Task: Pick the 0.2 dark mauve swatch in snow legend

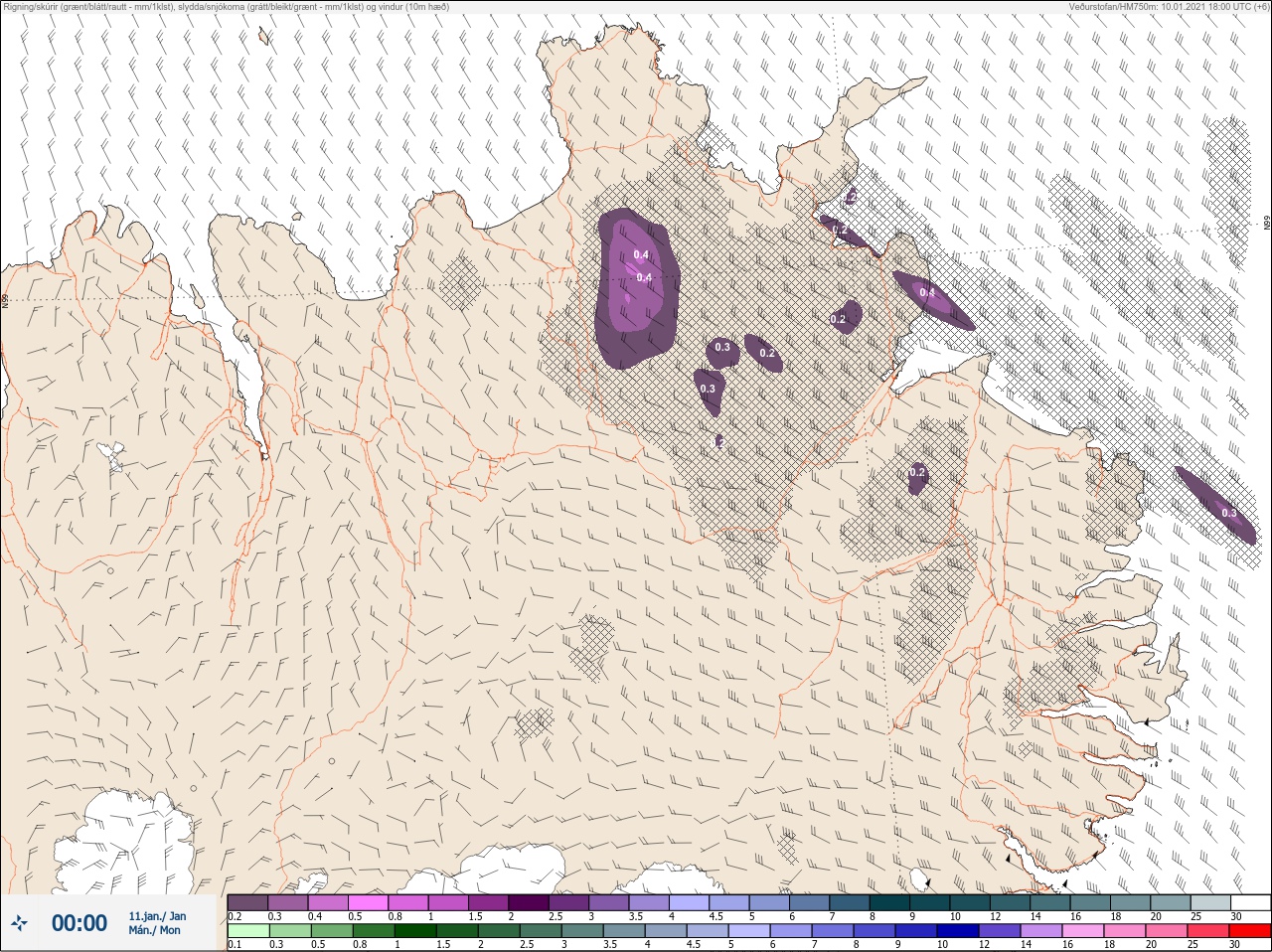Action: 247,902
